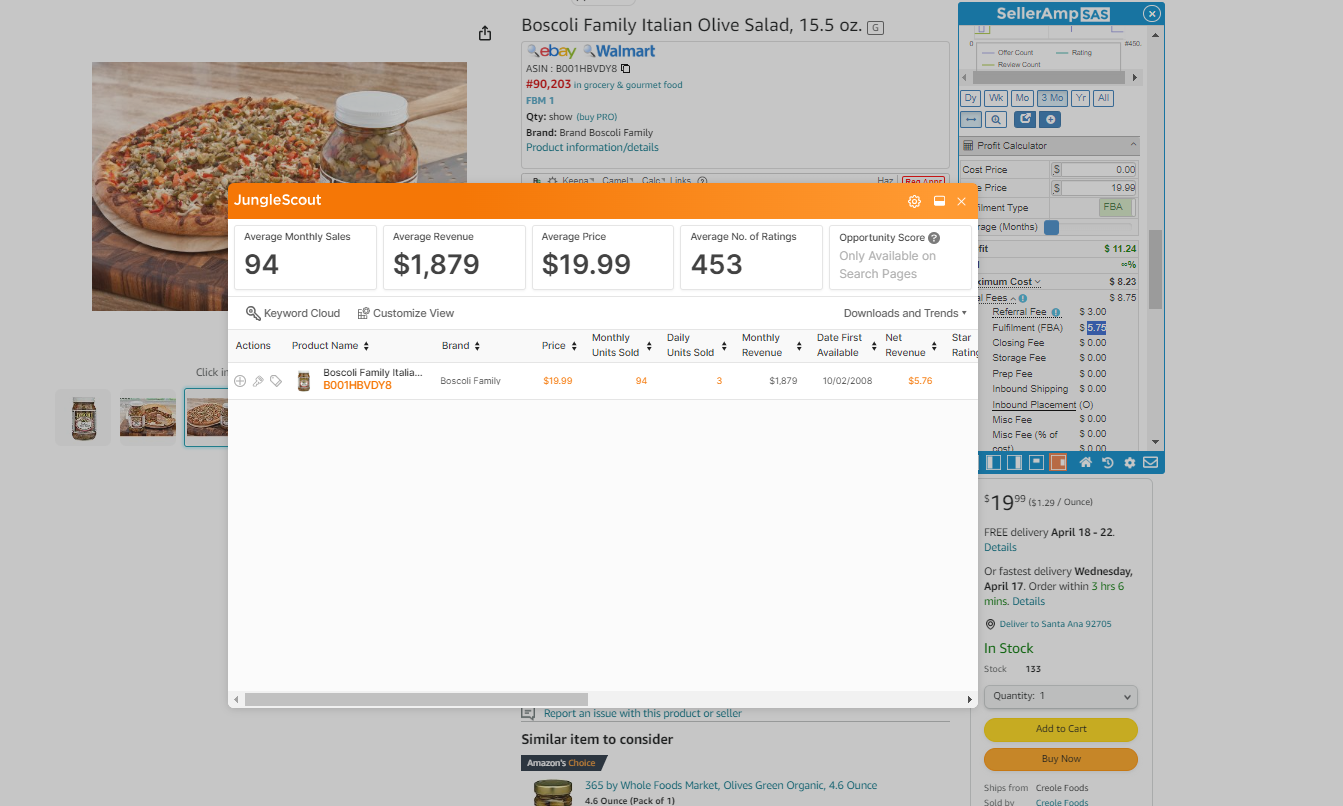Open SellerAmp history icon

click(x=1108, y=463)
